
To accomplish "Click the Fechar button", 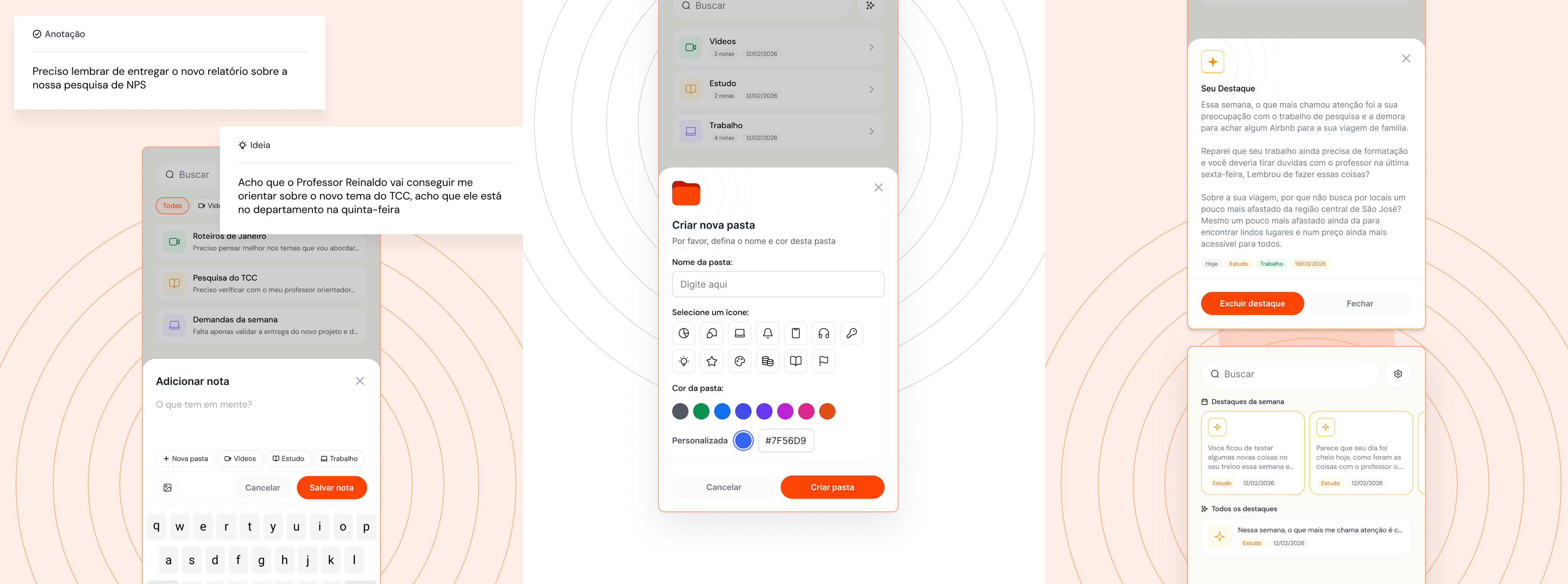I will 1360,304.
